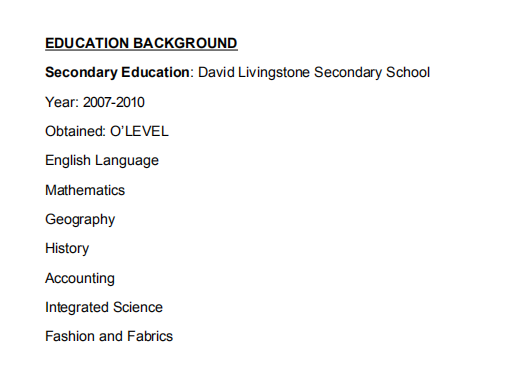
Task: Click the Integrated Science line
Action: pyautogui.click(x=104, y=307)
